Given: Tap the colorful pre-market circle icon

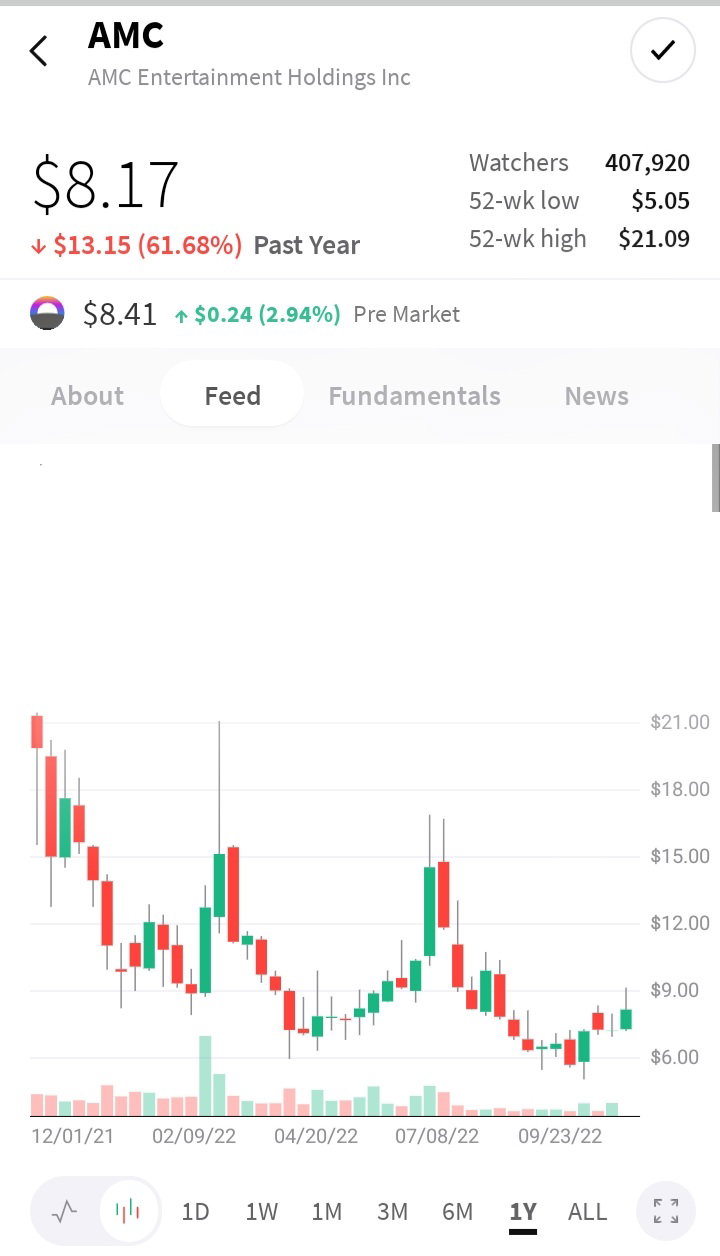Looking at the screenshot, I should [48, 314].
